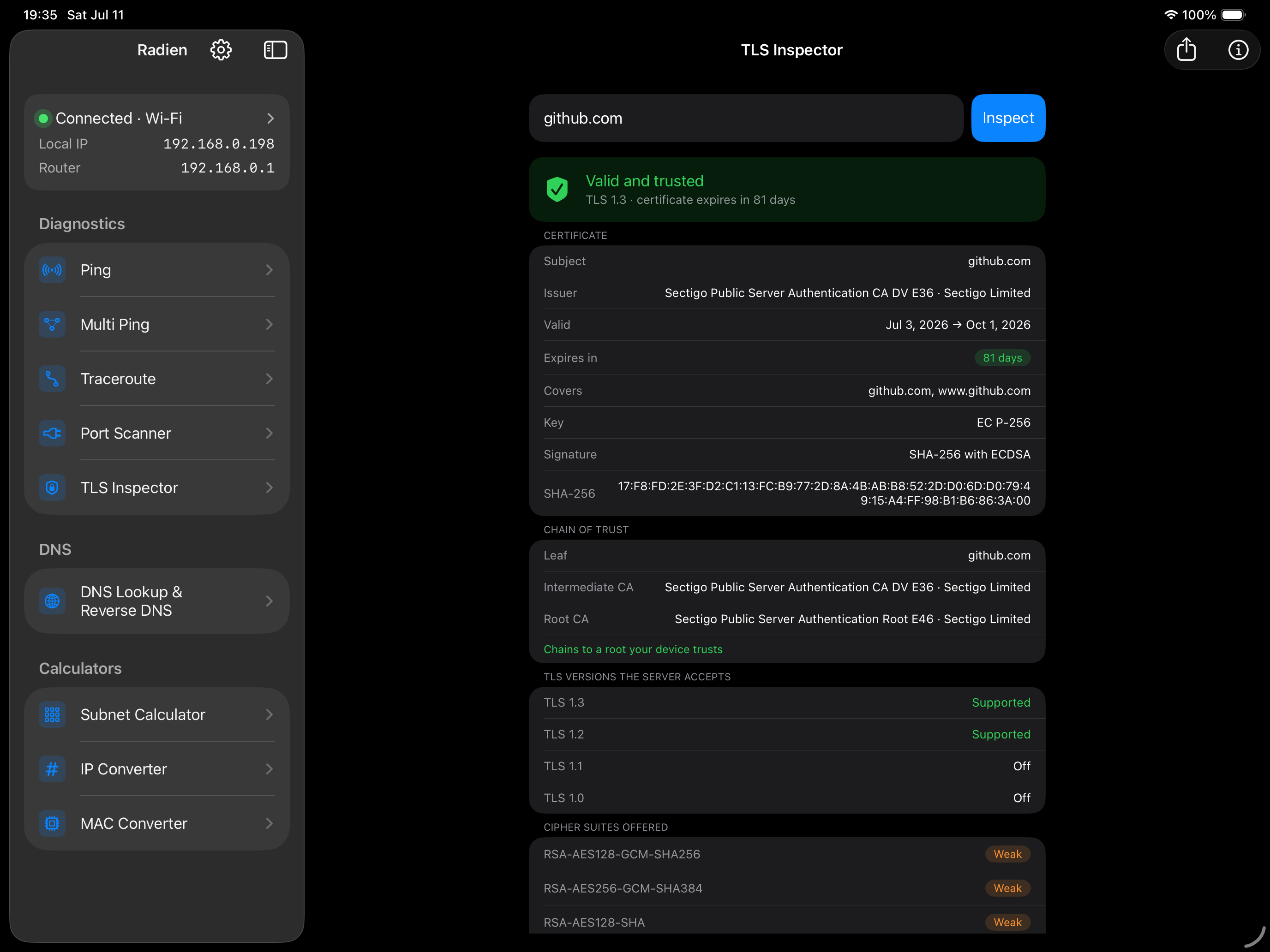Viewport: 1270px width, 952px height.
Task: Open MAC Converter row chevron
Action: pyautogui.click(x=269, y=823)
